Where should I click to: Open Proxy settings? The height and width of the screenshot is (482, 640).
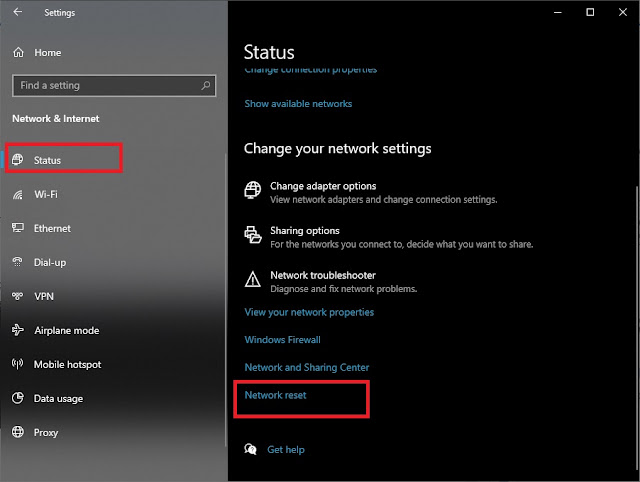pyautogui.click(x=46, y=432)
